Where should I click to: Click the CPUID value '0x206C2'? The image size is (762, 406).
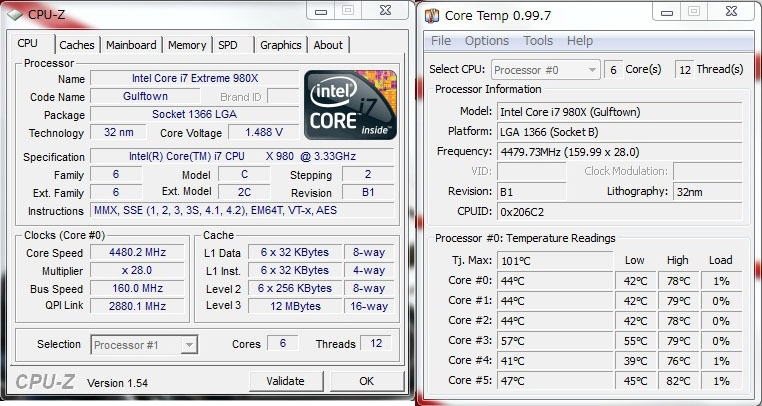point(620,212)
